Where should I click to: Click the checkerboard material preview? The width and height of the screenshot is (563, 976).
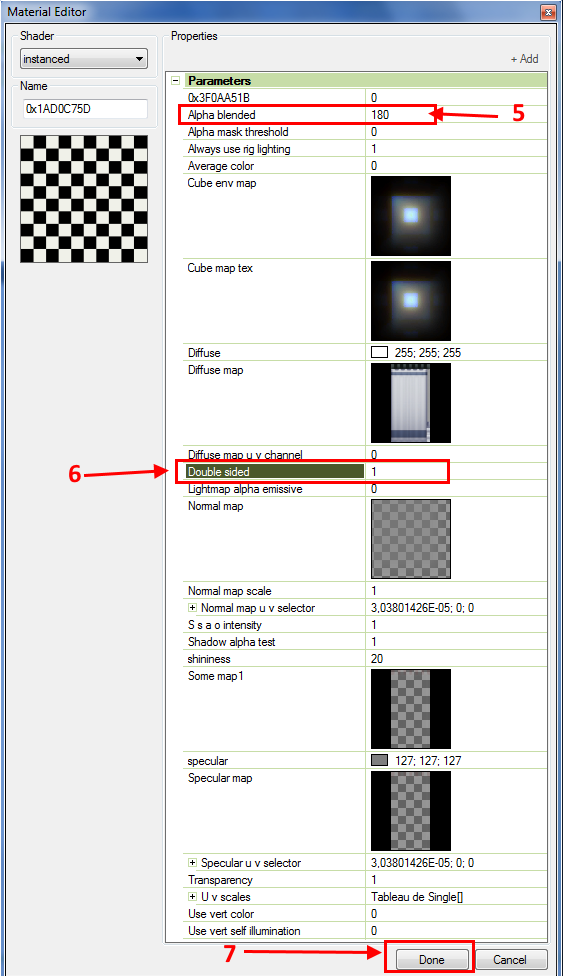click(x=84, y=199)
